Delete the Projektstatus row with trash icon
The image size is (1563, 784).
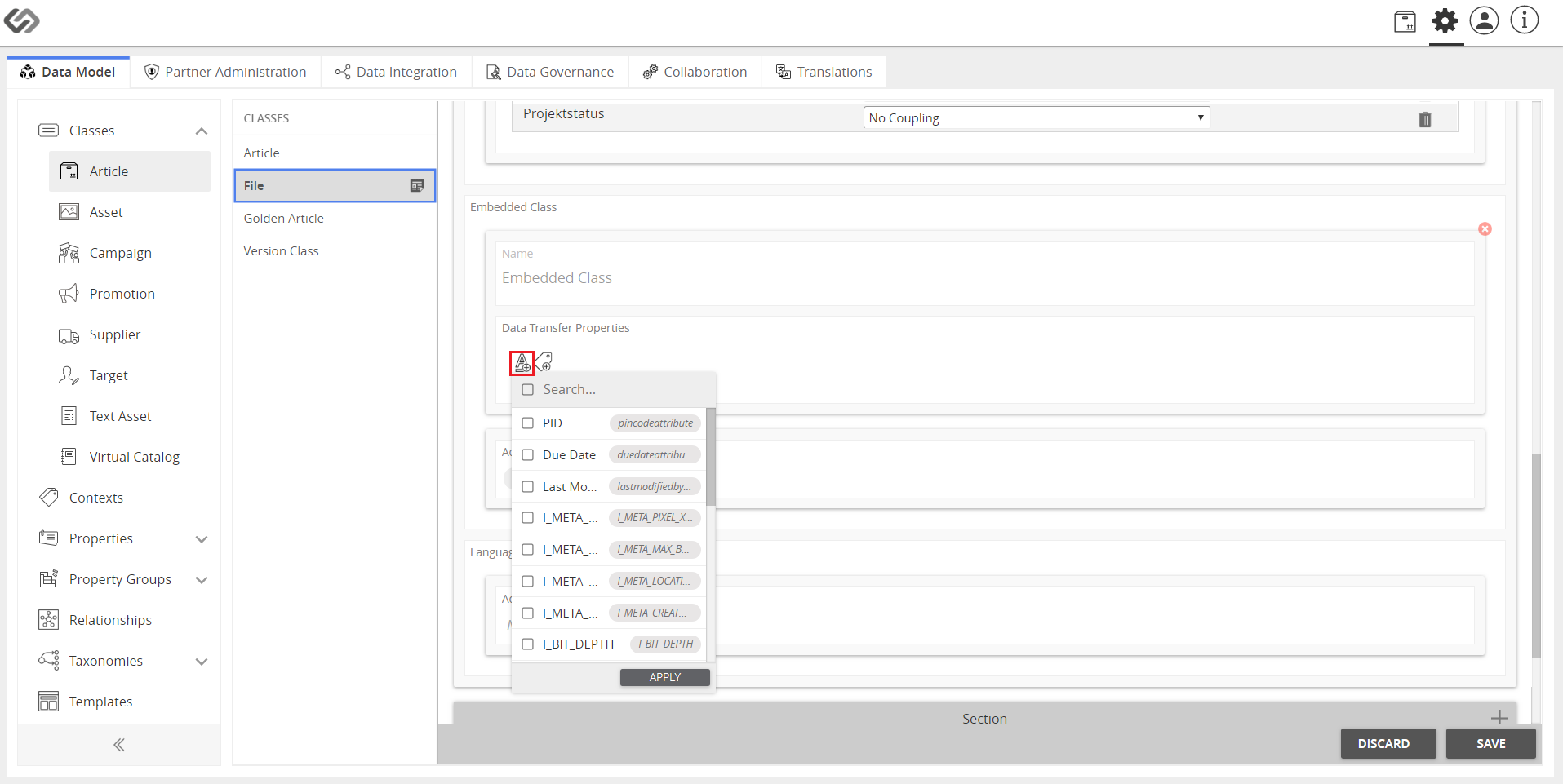coord(1425,119)
